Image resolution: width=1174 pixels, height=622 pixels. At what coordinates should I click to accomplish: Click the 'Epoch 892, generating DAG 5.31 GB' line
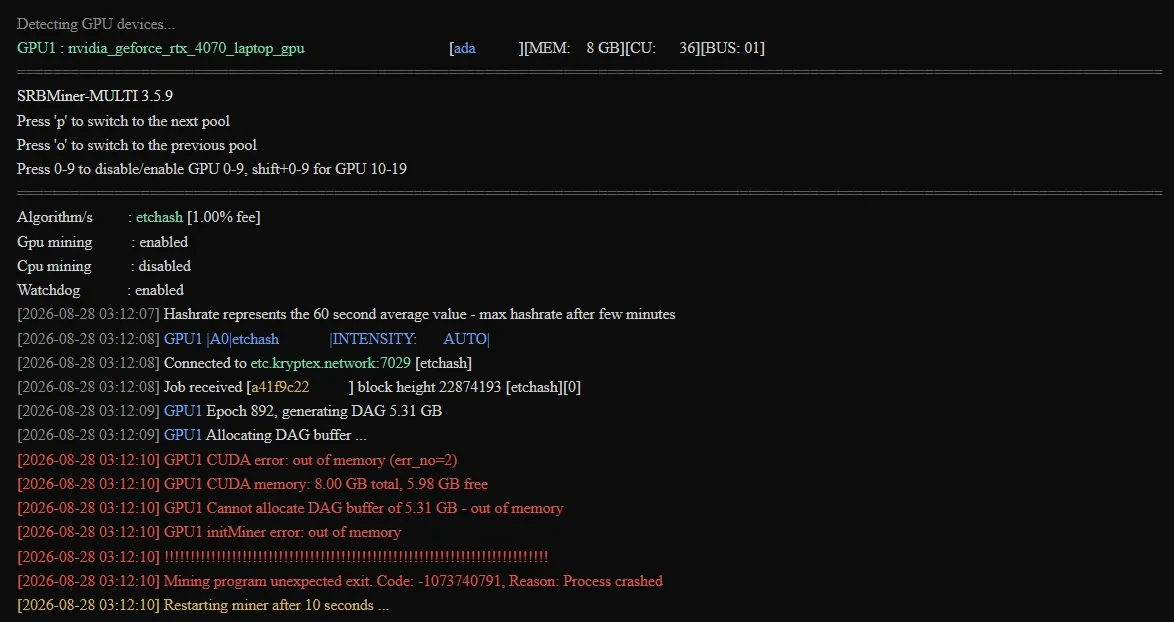tap(323, 411)
